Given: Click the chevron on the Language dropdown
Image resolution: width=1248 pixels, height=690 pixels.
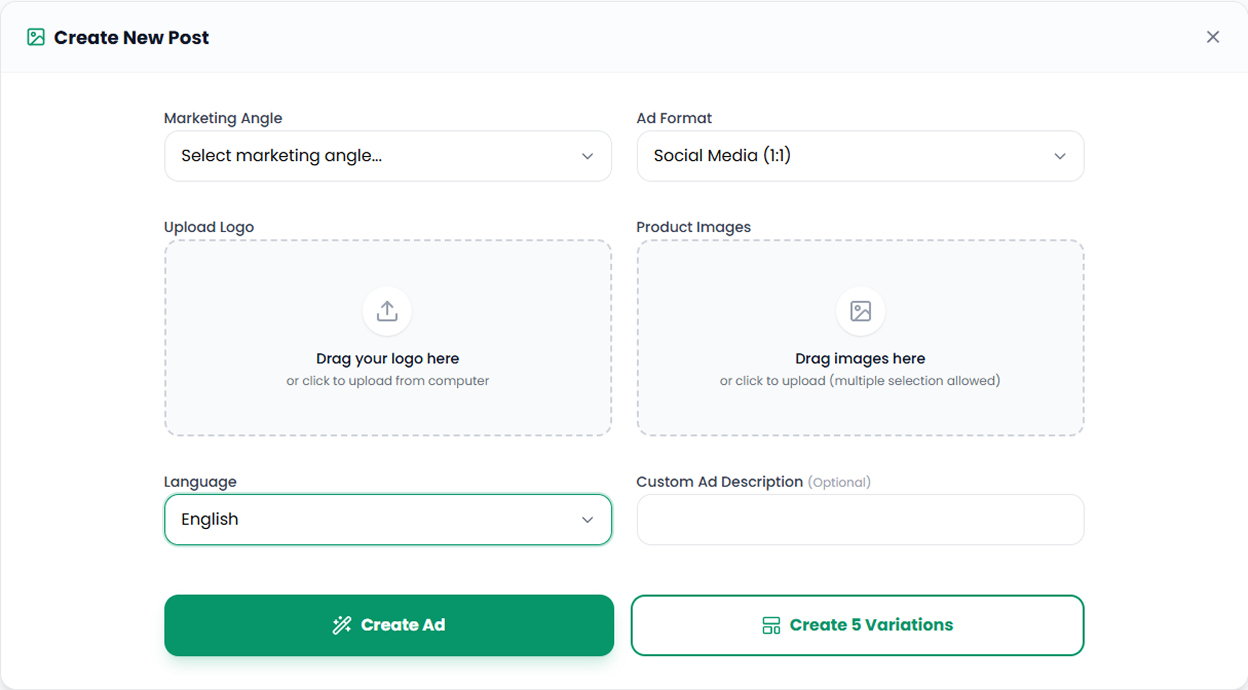Looking at the screenshot, I should coord(589,519).
